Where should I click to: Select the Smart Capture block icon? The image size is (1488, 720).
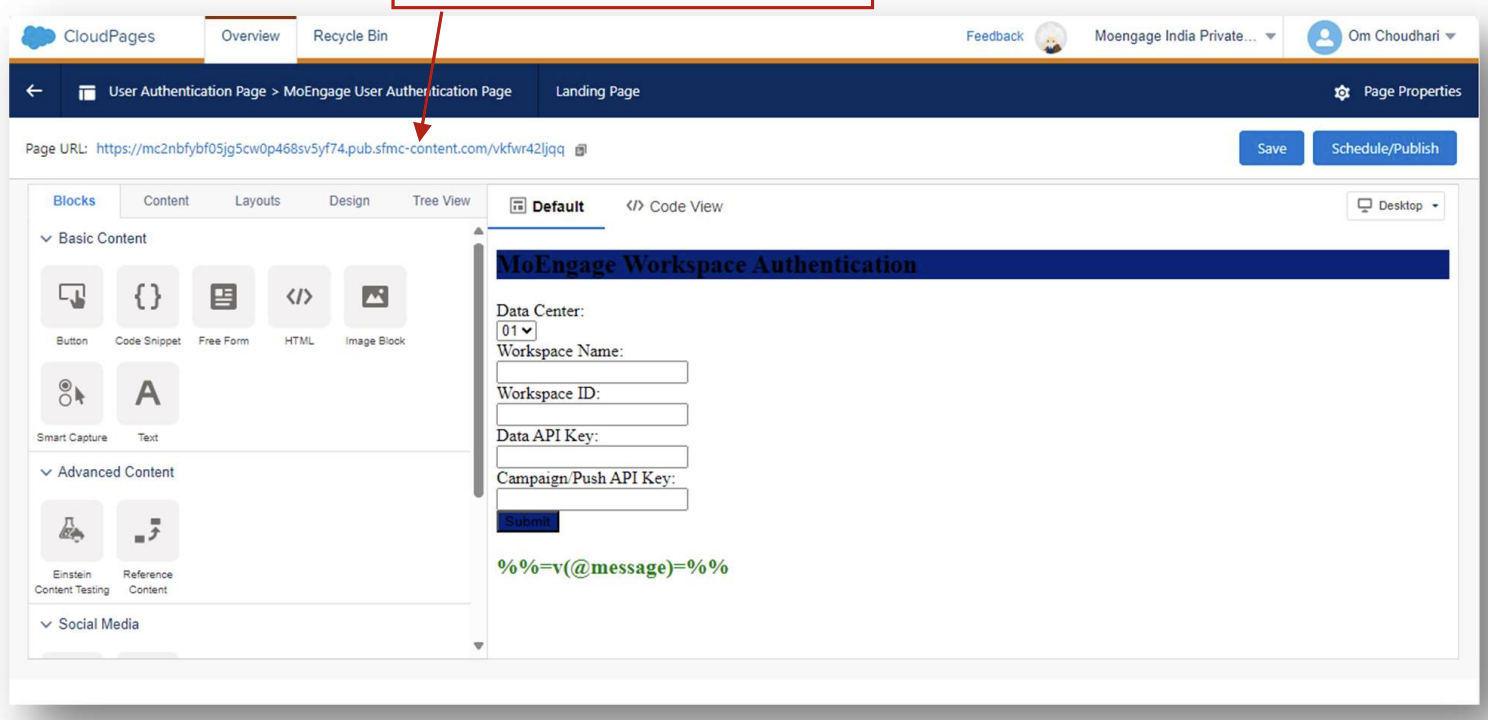coord(72,393)
